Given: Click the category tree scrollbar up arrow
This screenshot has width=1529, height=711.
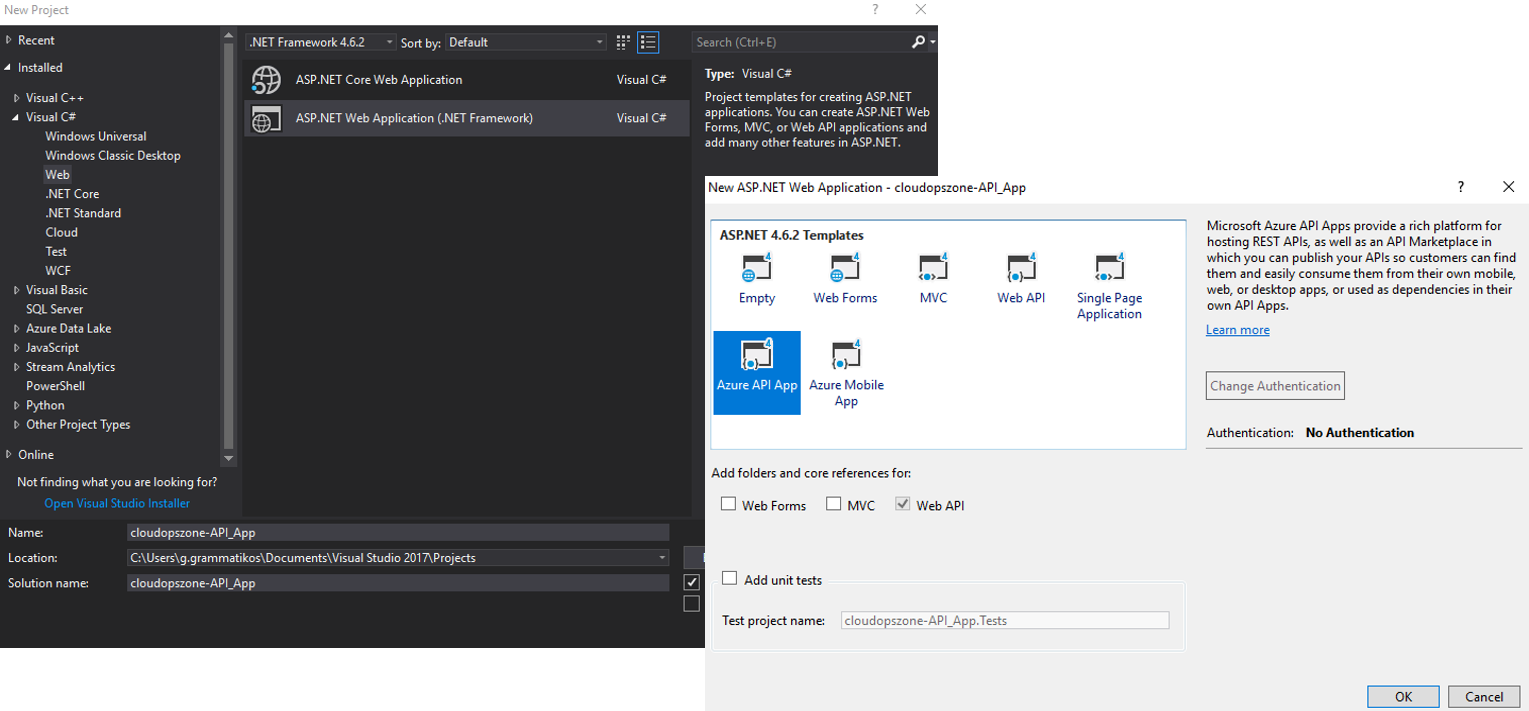Looking at the screenshot, I should [x=229, y=37].
